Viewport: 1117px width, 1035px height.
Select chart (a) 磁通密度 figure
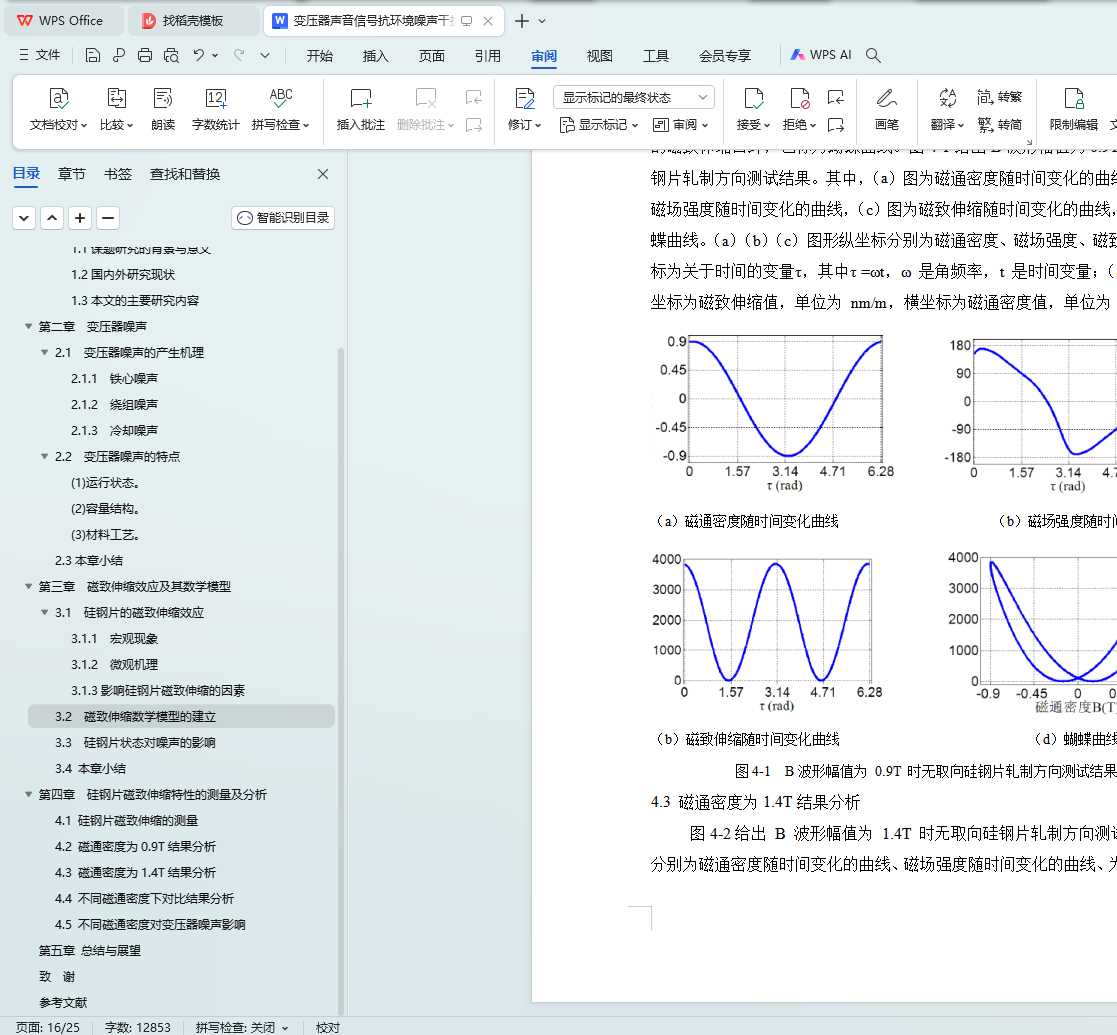coord(773,415)
